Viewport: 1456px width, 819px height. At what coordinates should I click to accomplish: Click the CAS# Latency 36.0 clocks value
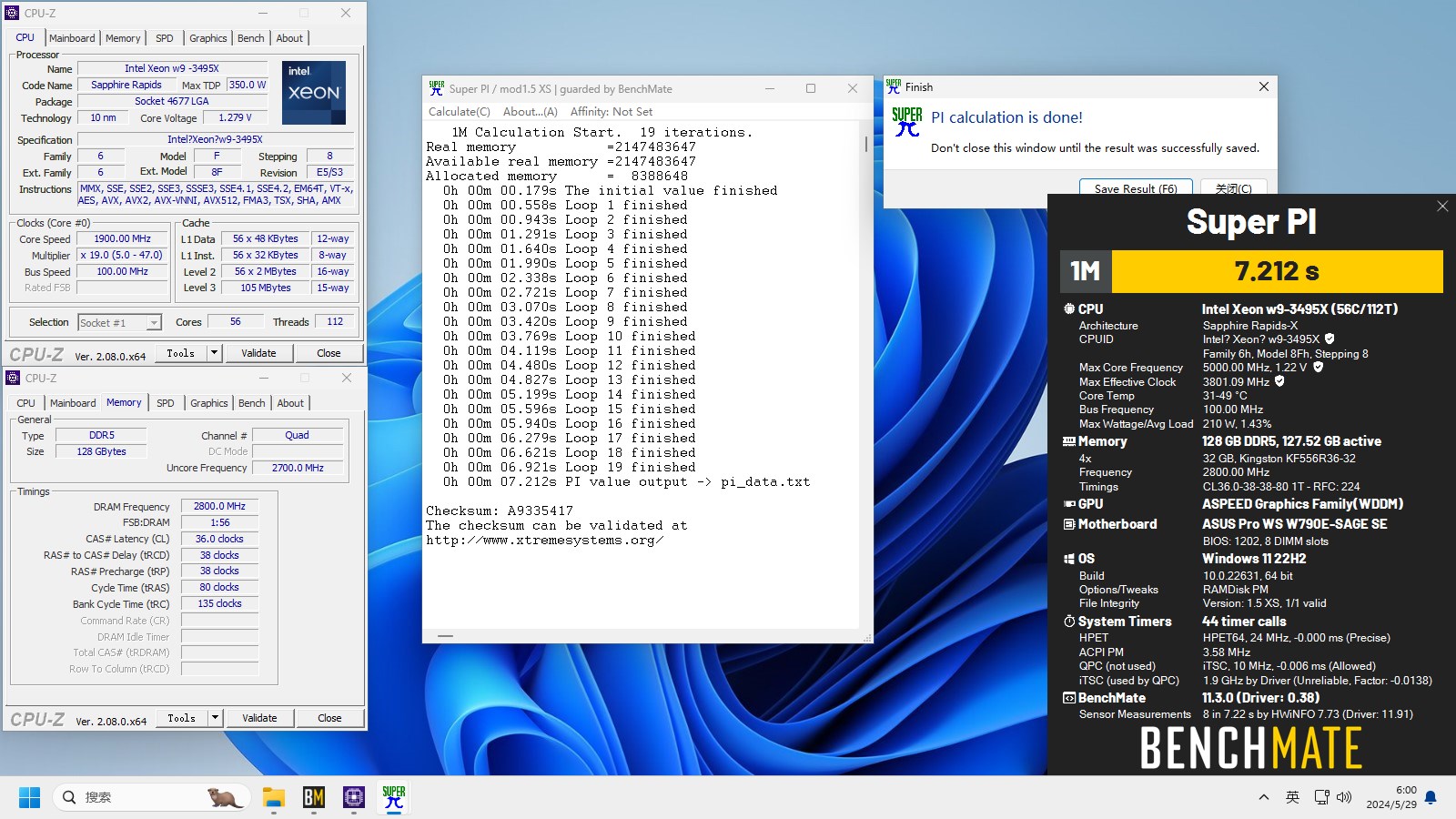[x=219, y=539]
